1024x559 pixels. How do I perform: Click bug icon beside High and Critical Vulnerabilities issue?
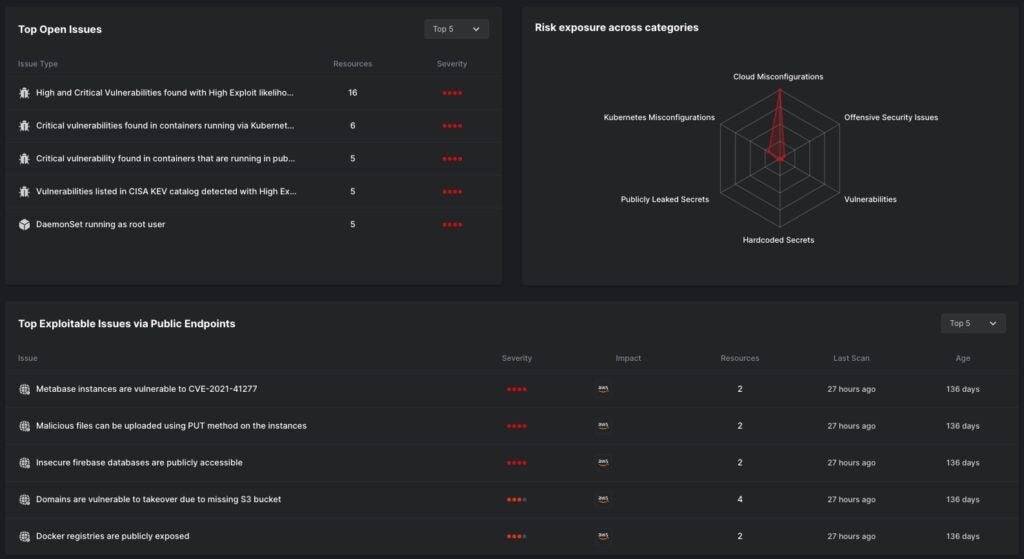(25, 93)
